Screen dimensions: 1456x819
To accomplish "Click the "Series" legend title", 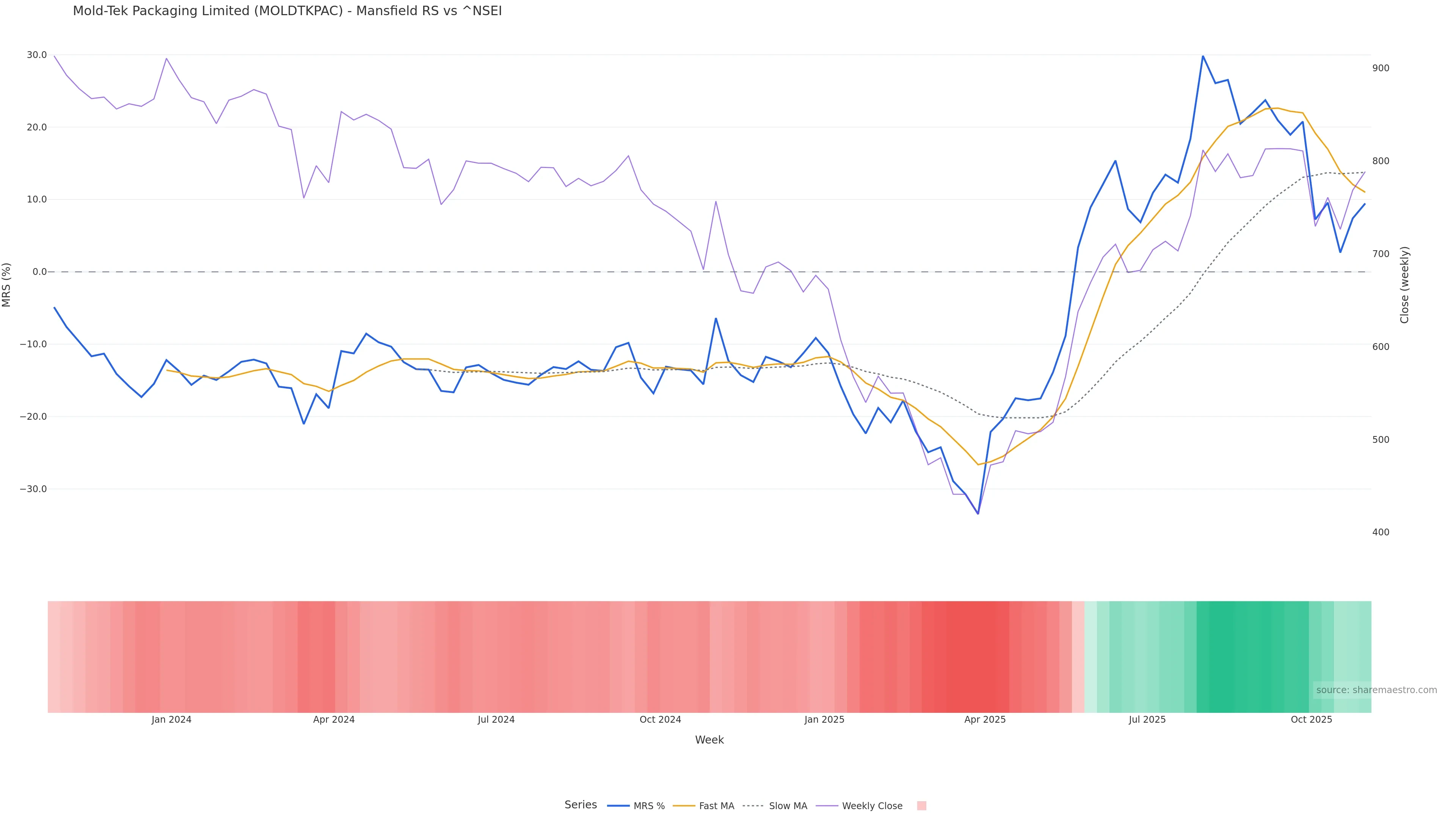I will tap(581, 805).
